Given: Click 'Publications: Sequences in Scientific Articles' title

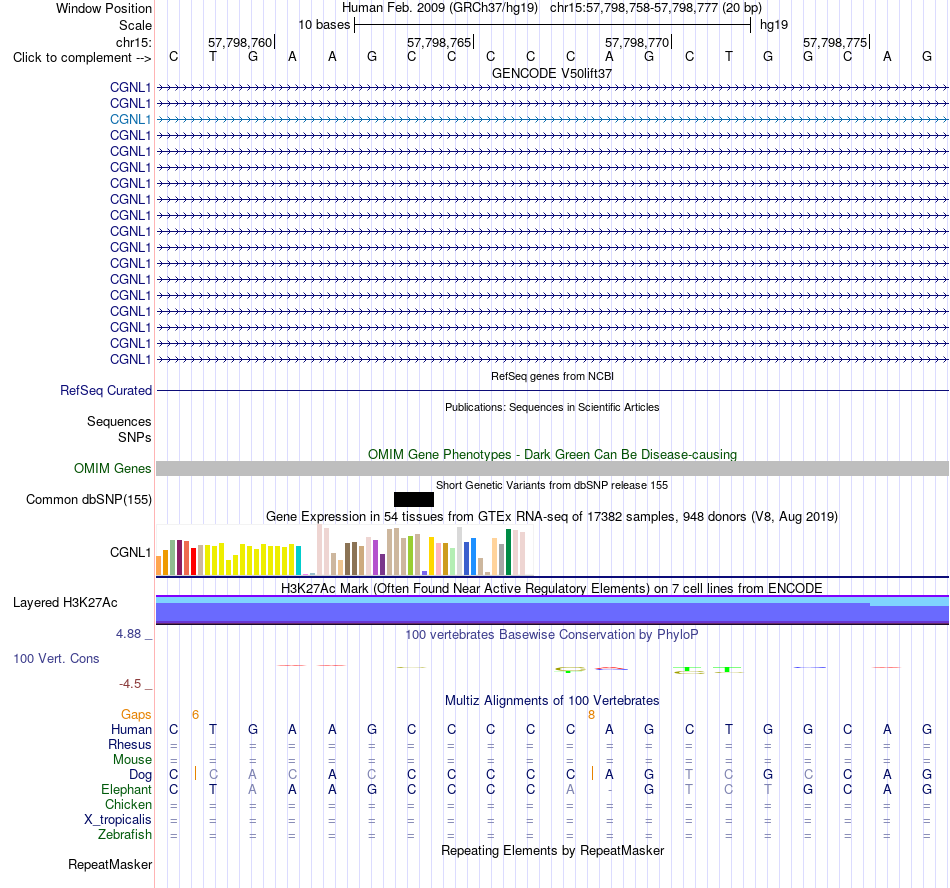Looking at the screenshot, I should point(552,407).
